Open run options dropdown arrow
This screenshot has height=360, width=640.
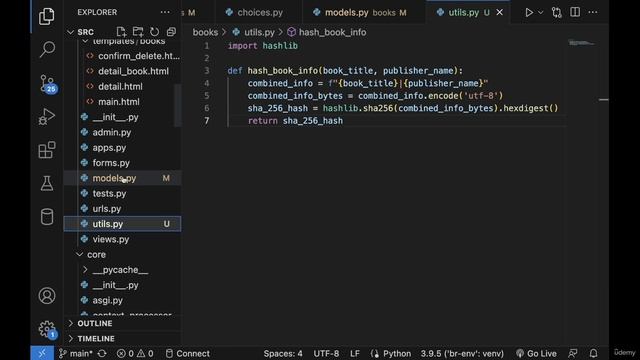540,13
